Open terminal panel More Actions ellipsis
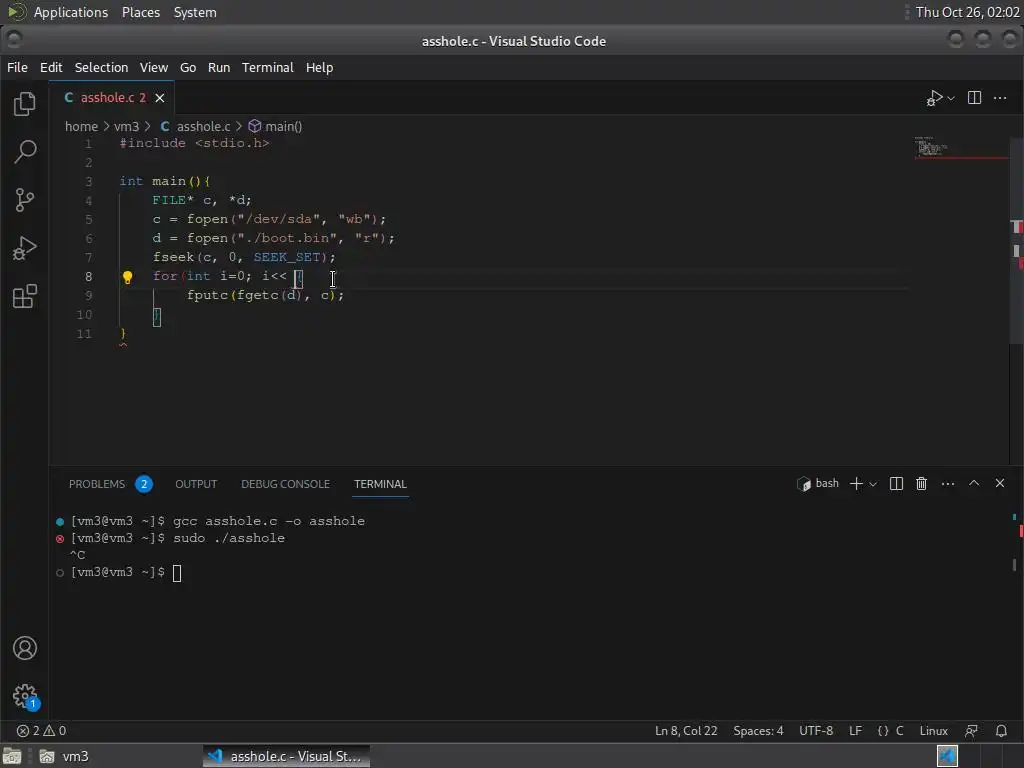The height and width of the screenshot is (768, 1024). tap(948, 483)
